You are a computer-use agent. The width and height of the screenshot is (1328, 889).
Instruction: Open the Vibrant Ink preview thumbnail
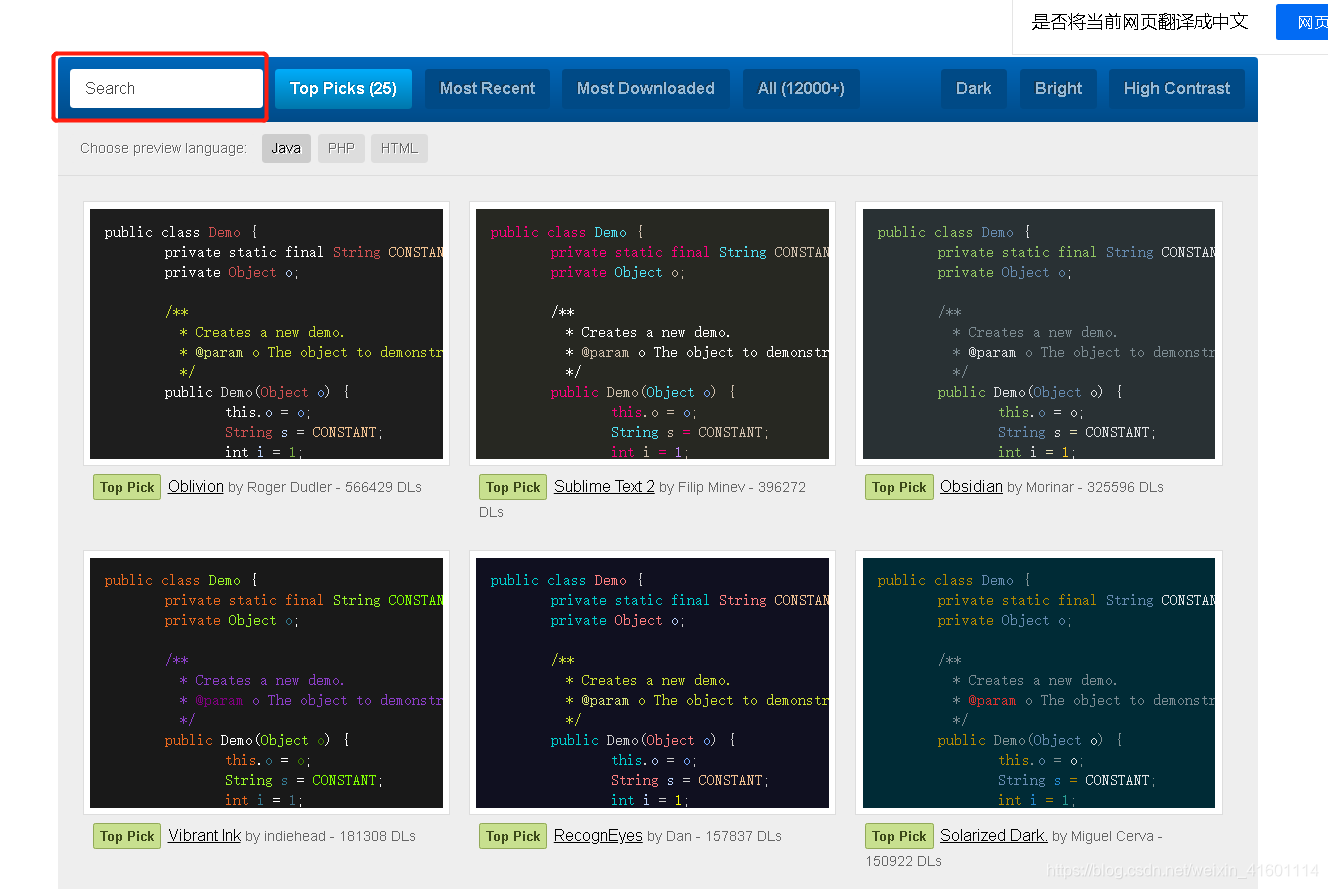click(266, 683)
